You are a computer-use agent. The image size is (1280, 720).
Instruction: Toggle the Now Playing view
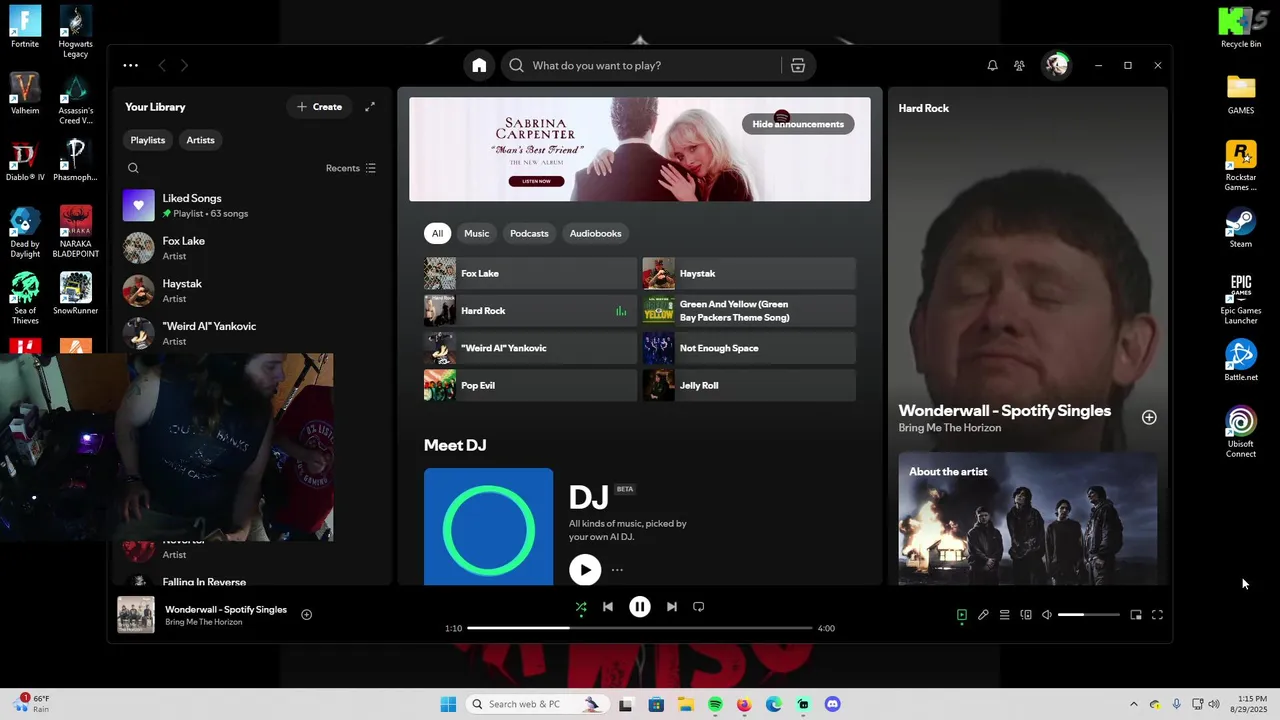[x=962, y=615]
